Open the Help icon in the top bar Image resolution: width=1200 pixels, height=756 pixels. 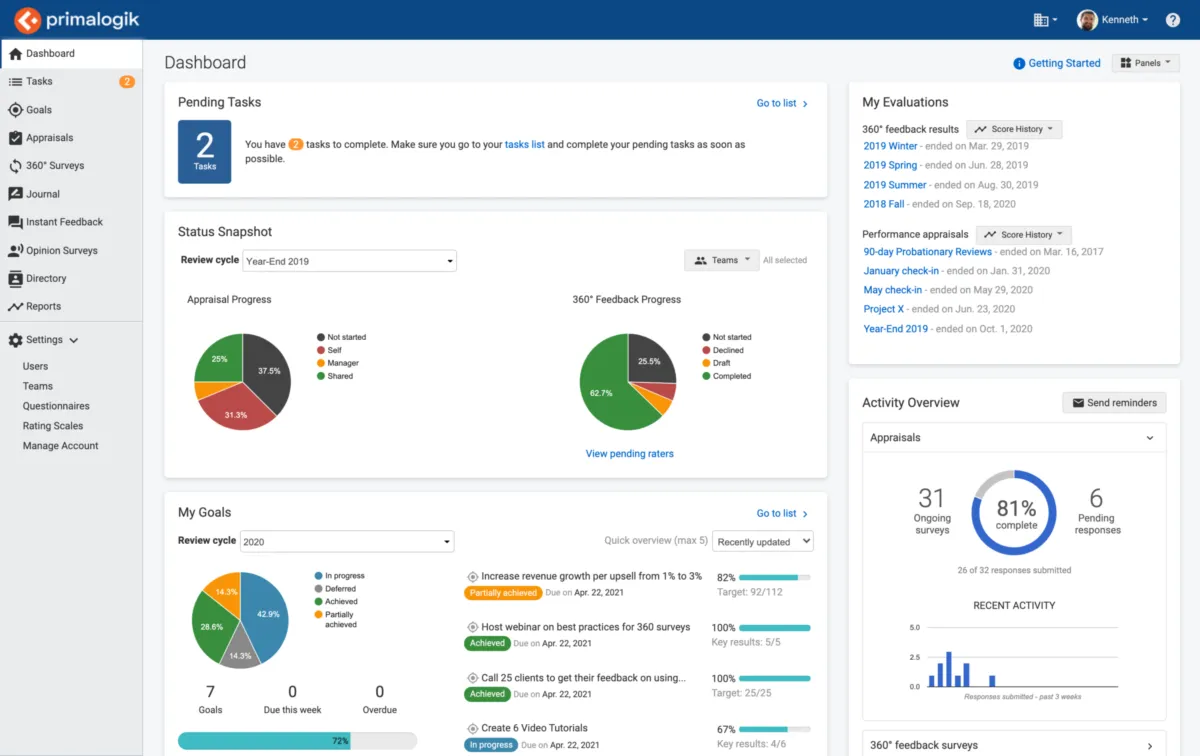pyautogui.click(x=1172, y=19)
